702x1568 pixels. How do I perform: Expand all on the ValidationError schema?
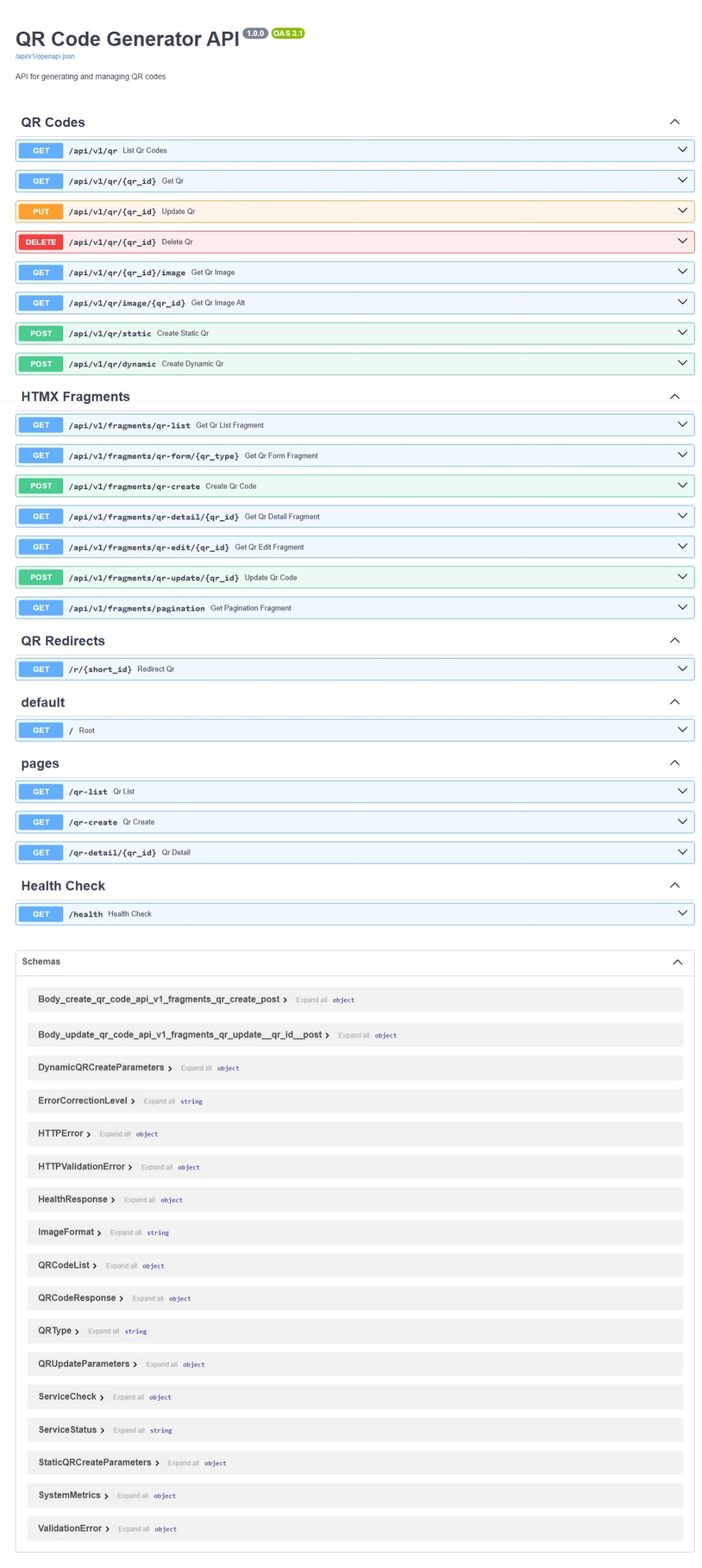point(133,1529)
